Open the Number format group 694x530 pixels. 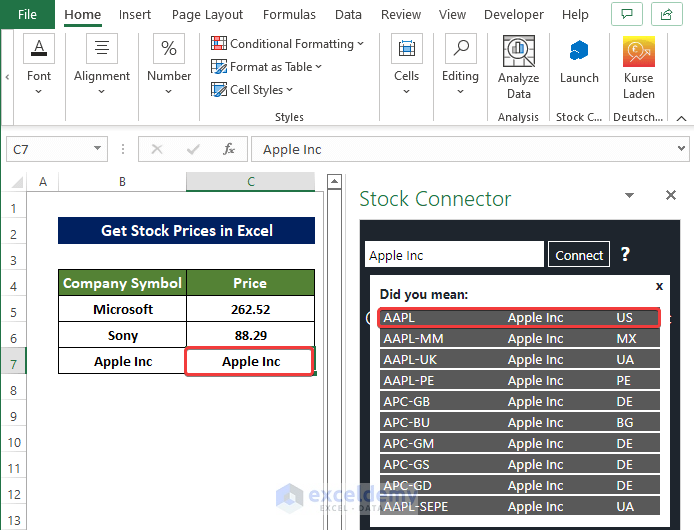pos(169,65)
